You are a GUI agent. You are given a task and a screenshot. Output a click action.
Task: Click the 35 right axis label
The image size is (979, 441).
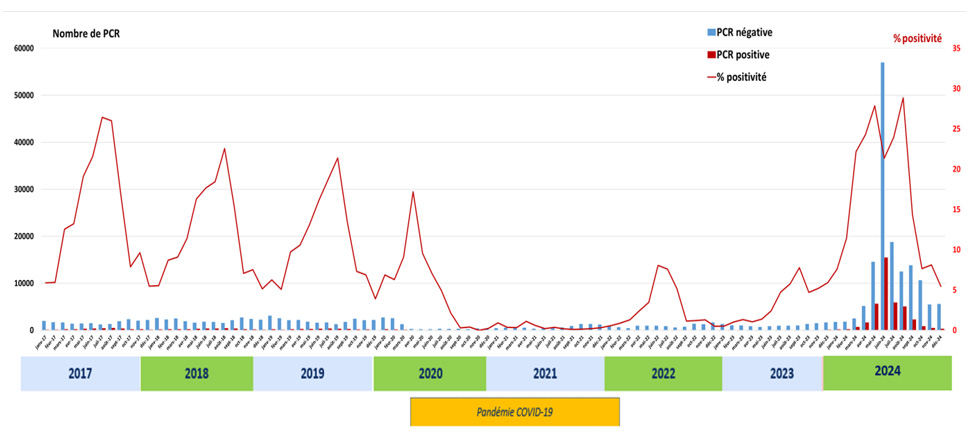(x=957, y=49)
